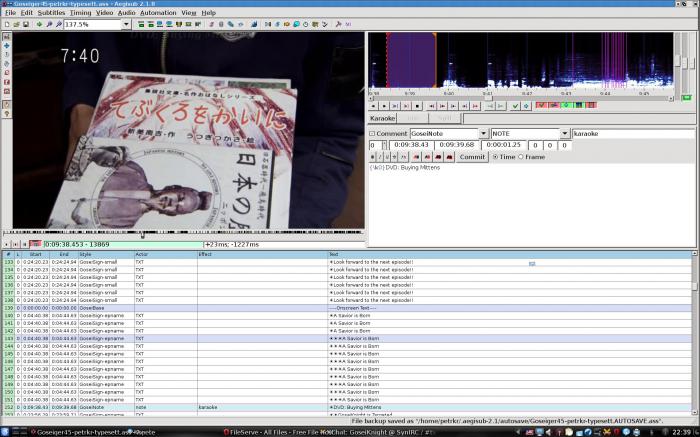Image resolution: width=700 pixels, height=437 pixels.
Task: Select the Rotate Z tool in video sidebar
Action: 7,54
